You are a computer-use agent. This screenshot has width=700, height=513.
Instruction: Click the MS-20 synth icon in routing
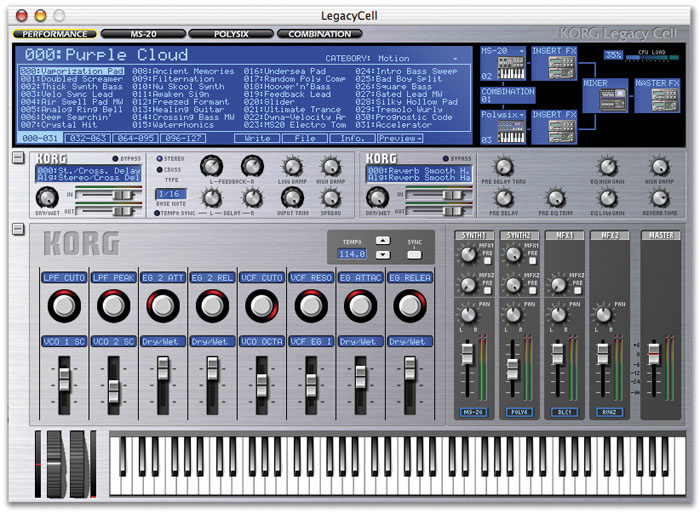click(x=512, y=68)
